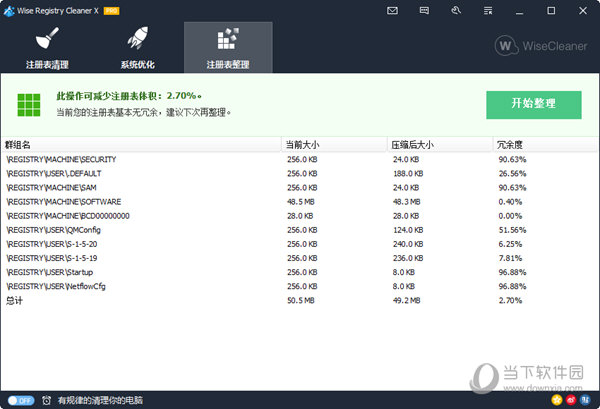Click the 有规律的清理你的电脑 link
Image resolution: width=600 pixels, height=409 pixels.
pos(100,400)
